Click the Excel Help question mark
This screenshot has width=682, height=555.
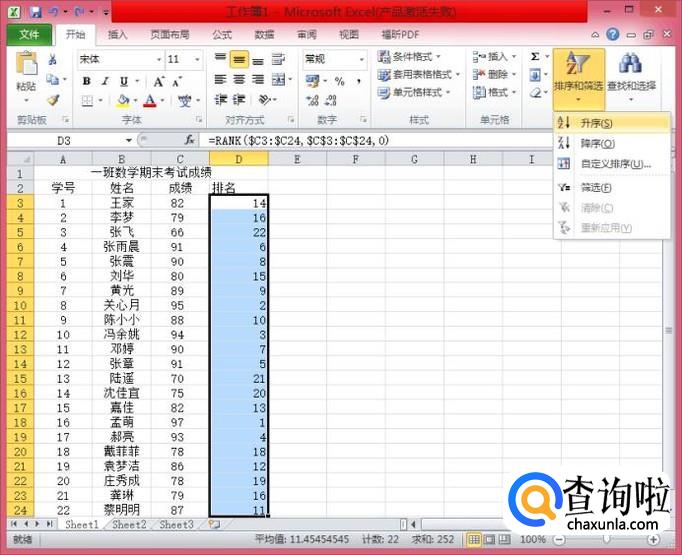613,34
